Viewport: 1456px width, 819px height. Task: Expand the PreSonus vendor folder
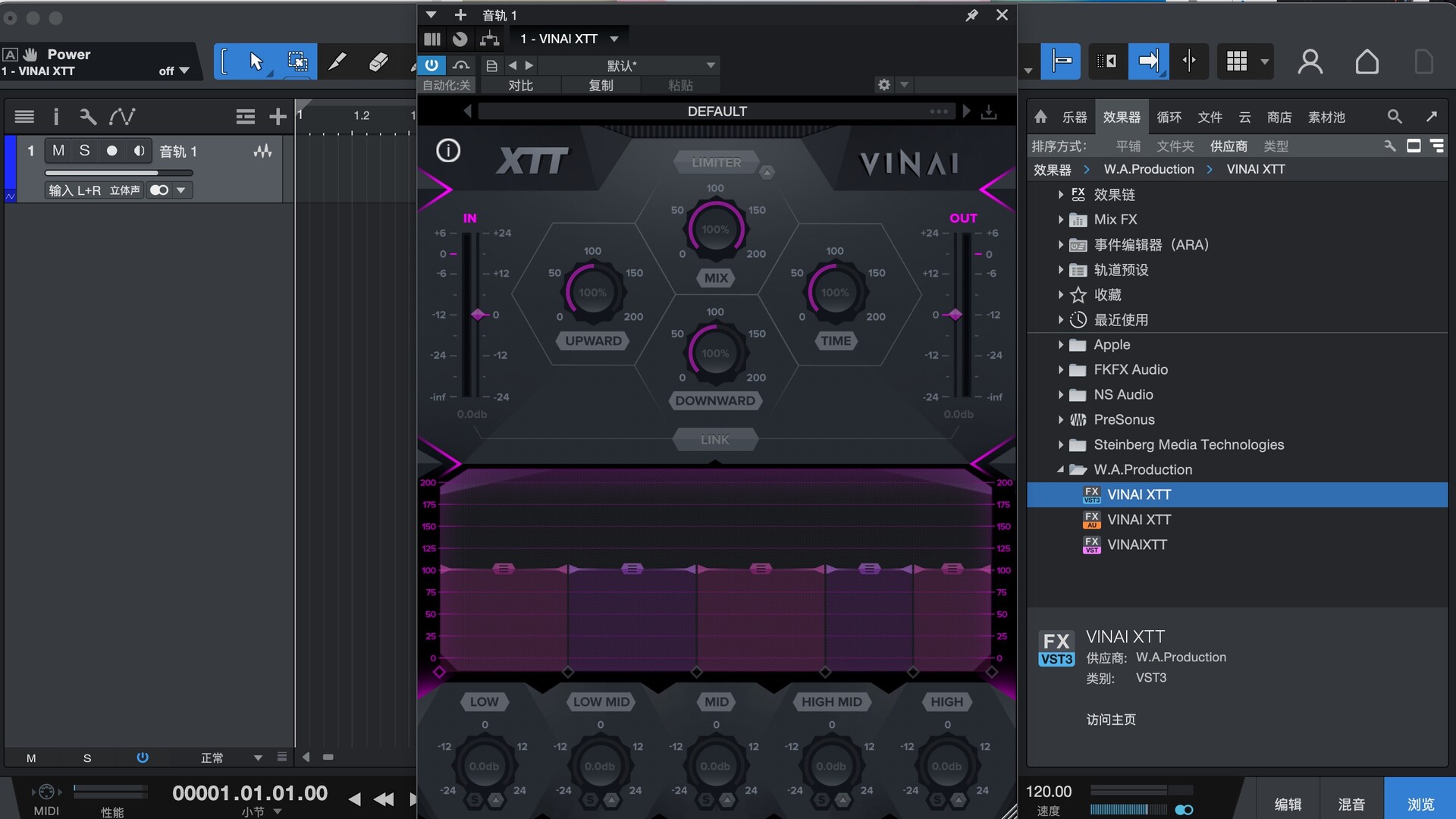point(1060,419)
